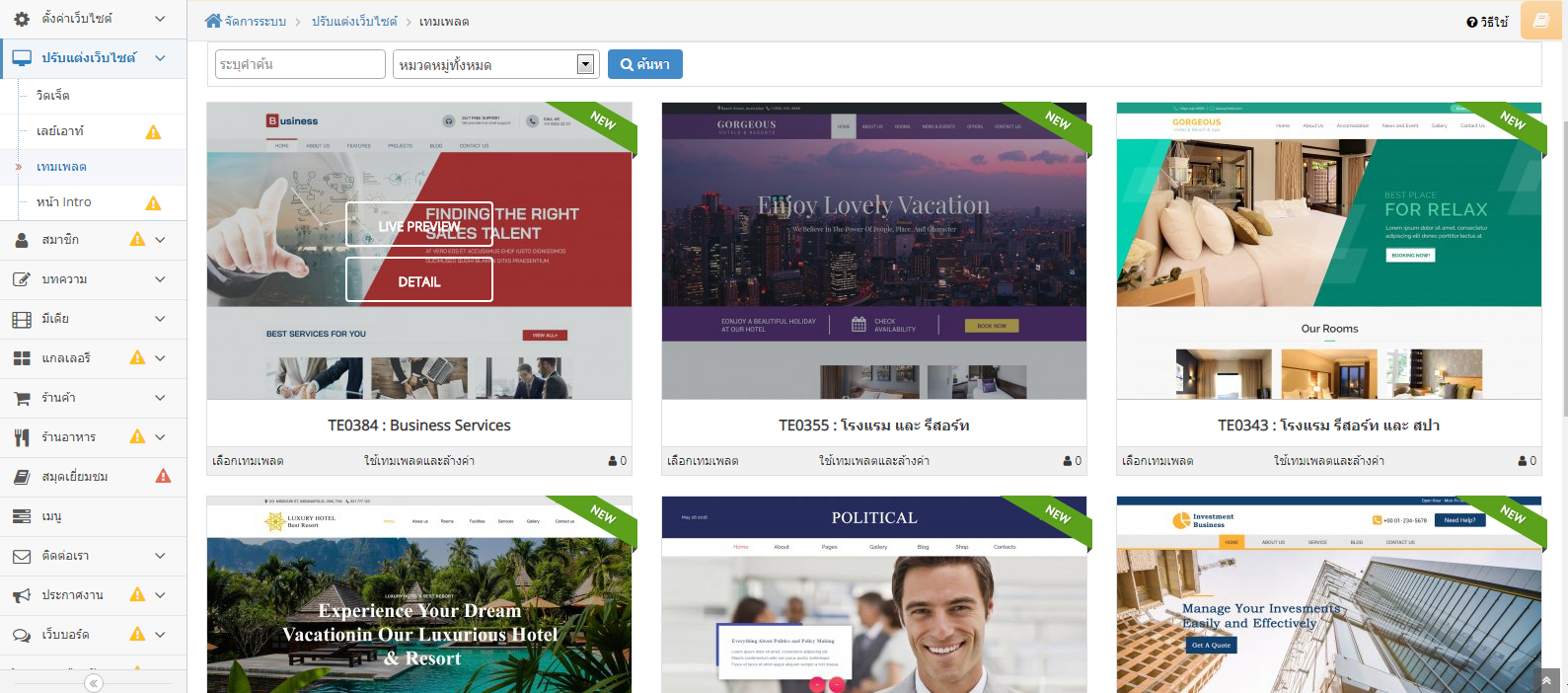
Task: Focus the ระบุคำค้น search field
Action: [300, 64]
